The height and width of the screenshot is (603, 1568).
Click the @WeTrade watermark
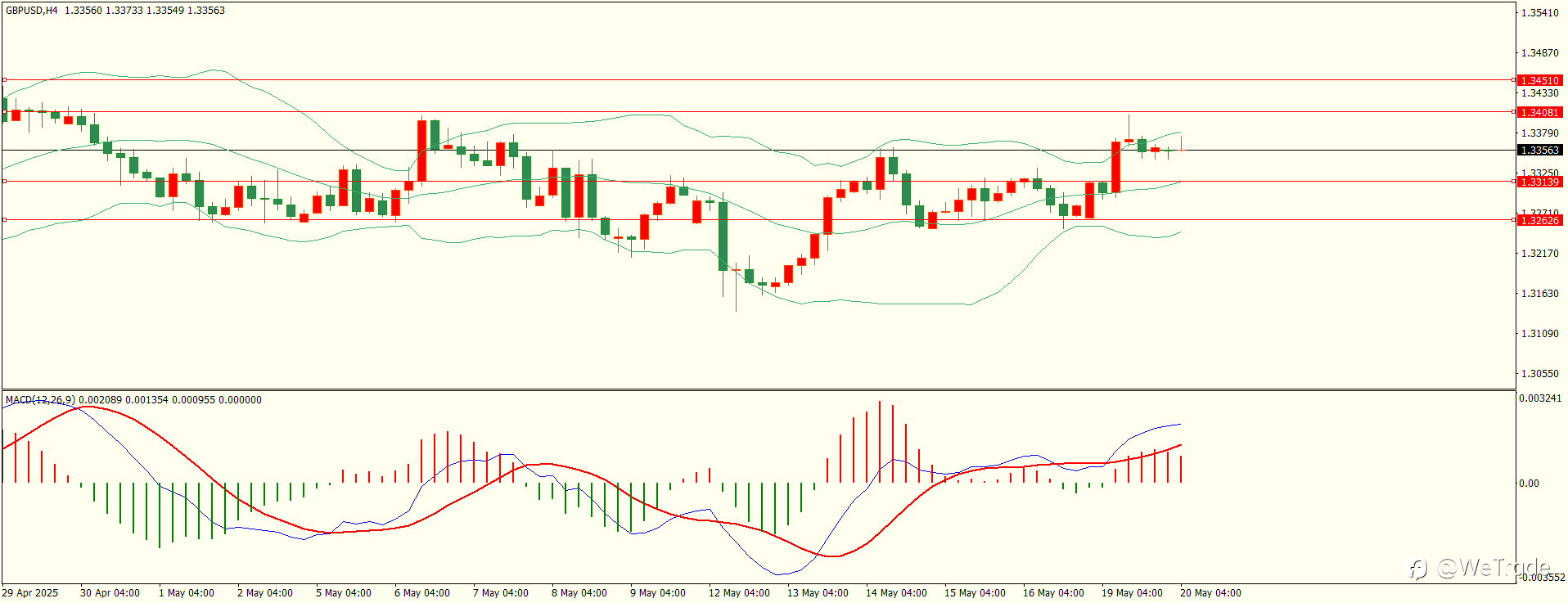1480,568
